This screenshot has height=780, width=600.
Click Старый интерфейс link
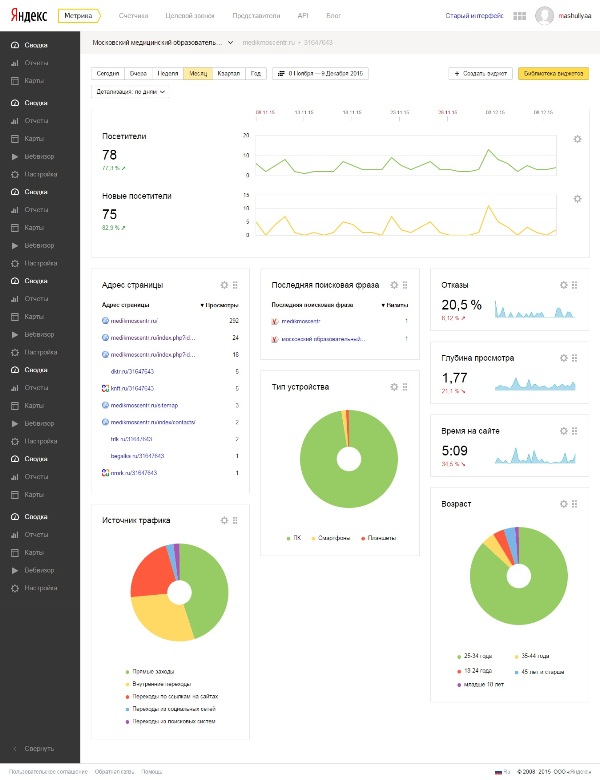pos(474,16)
